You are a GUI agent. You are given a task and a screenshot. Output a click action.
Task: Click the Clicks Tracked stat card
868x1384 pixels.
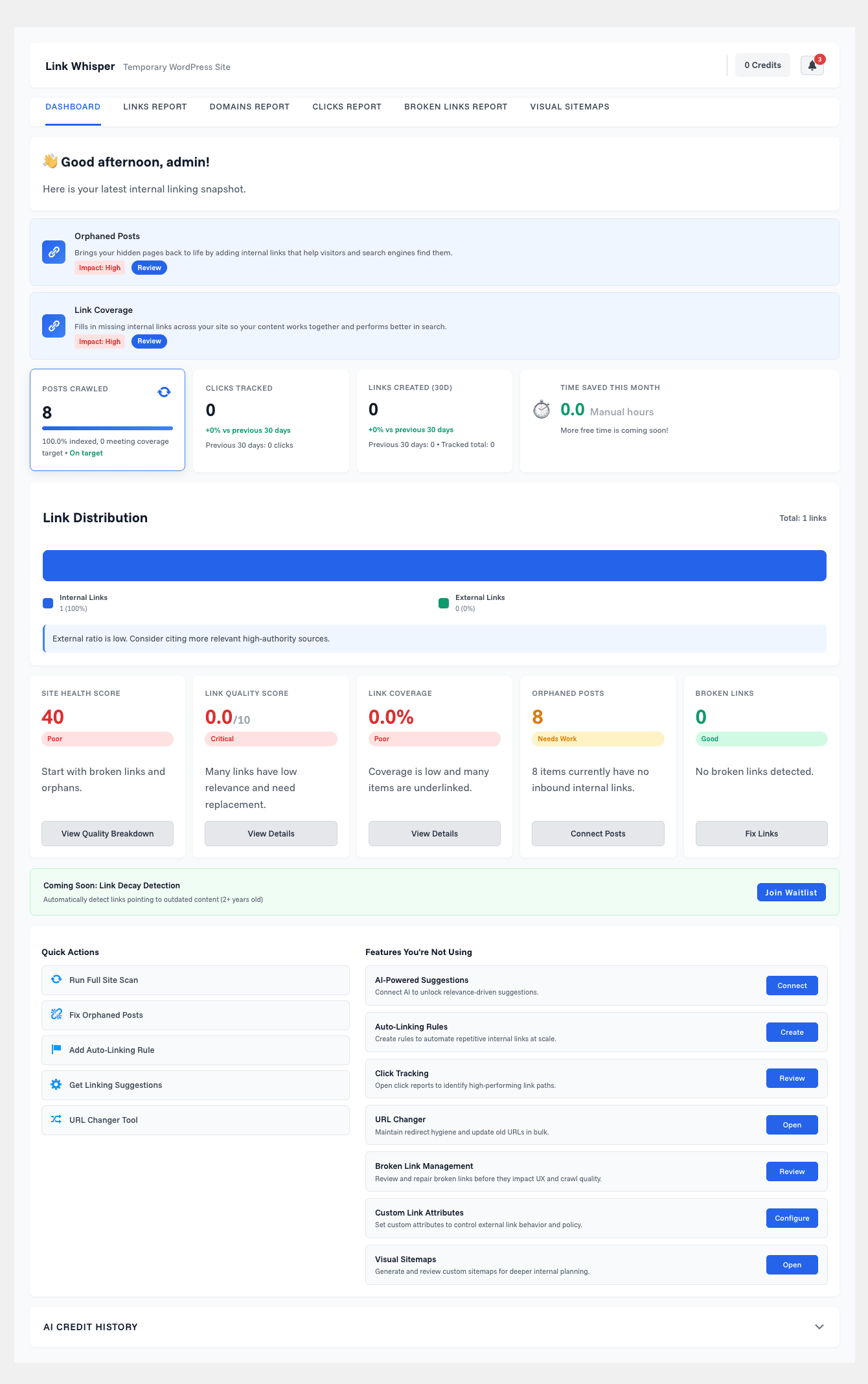point(271,421)
